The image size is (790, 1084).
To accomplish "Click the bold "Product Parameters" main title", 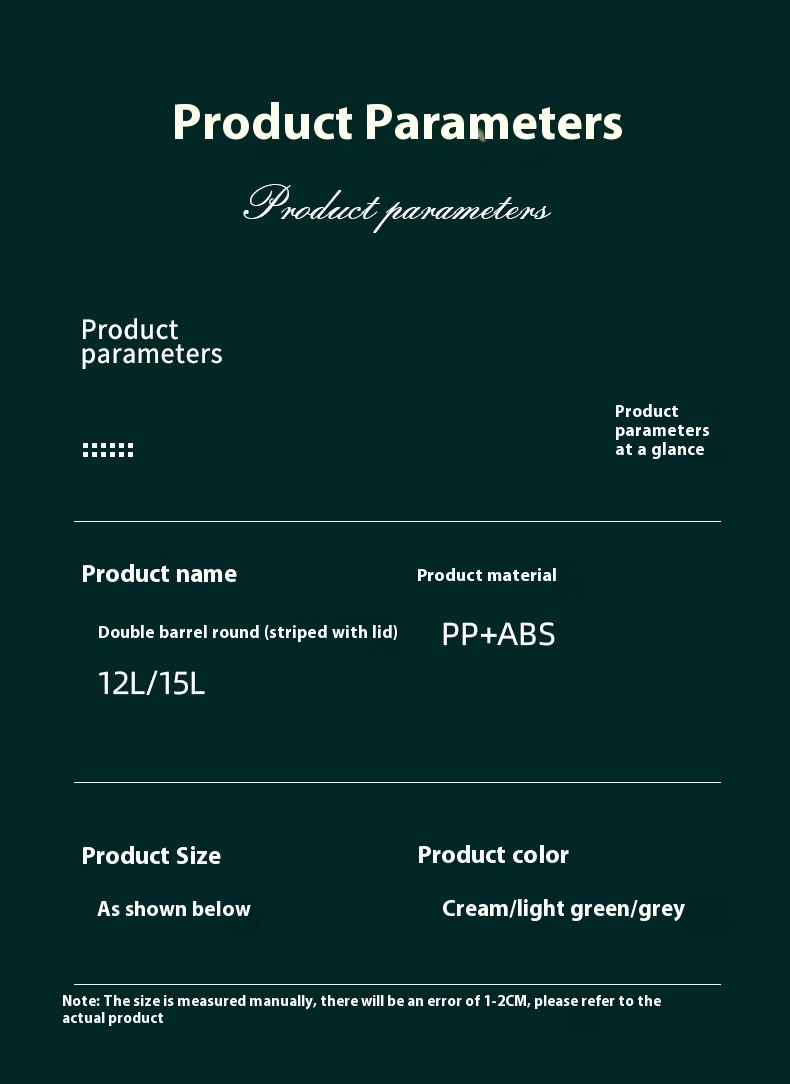I will (x=397, y=123).
